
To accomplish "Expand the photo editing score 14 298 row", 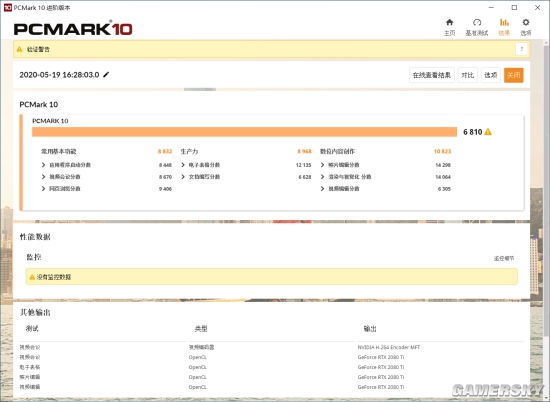I will pyautogui.click(x=385, y=165).
